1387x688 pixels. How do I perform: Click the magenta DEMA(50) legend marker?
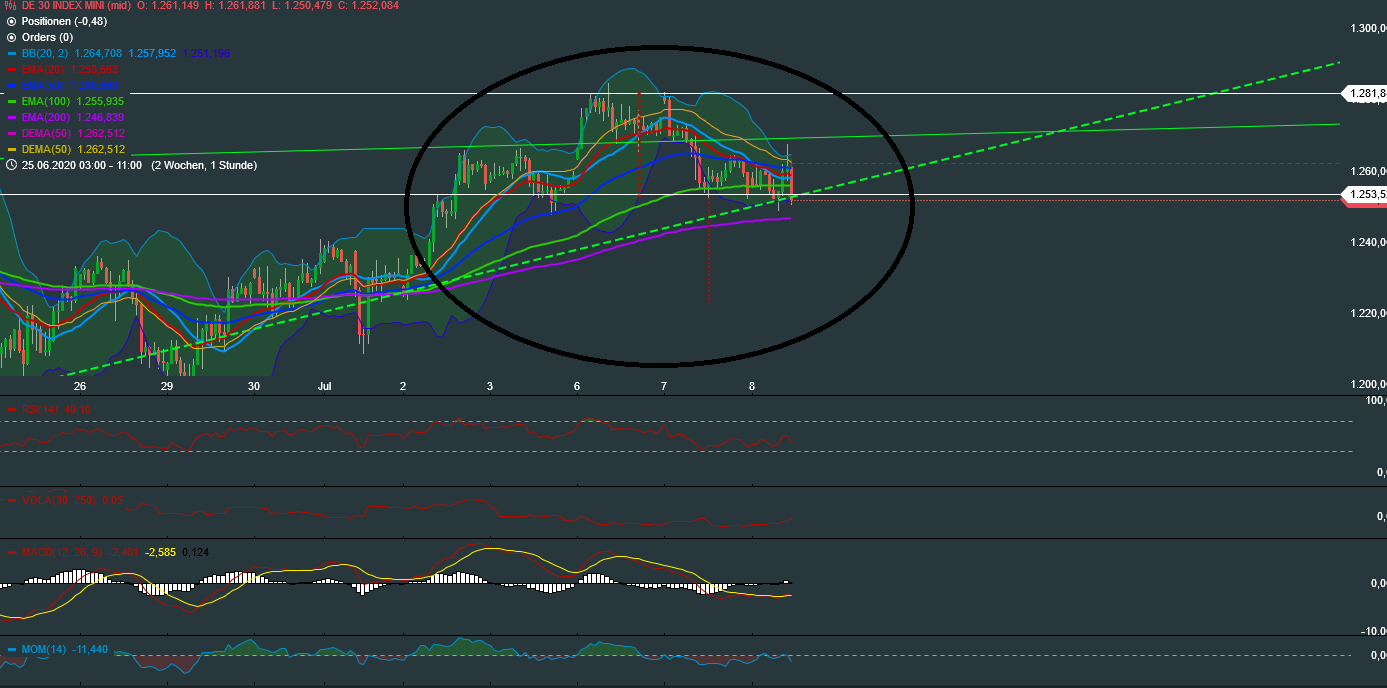click(x=10, y=132)
